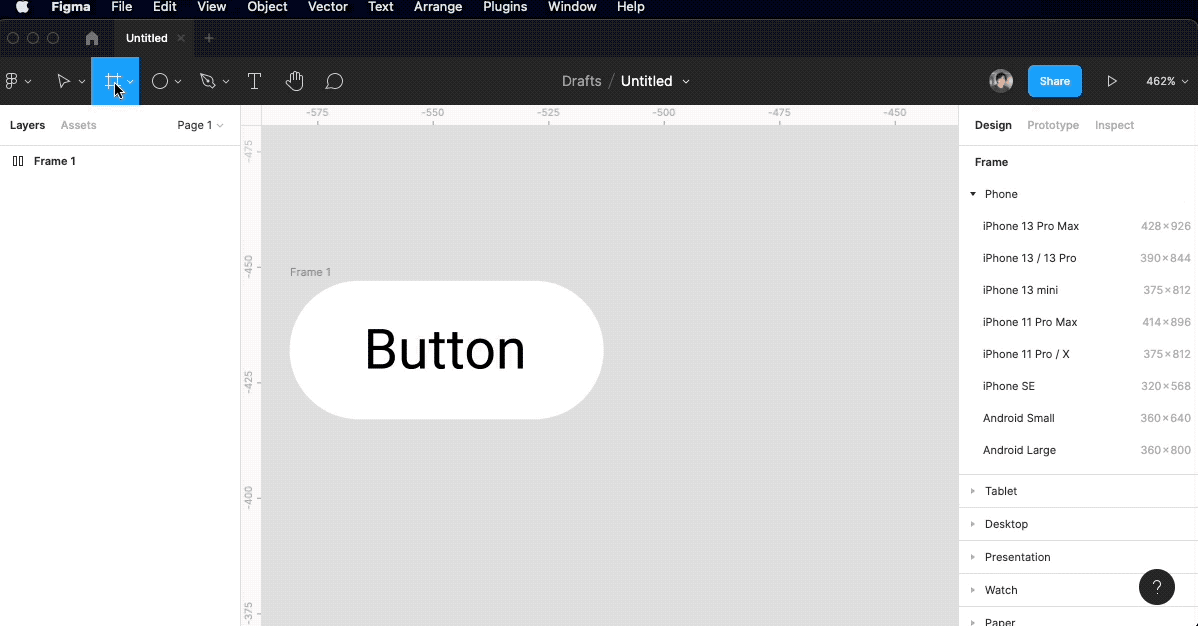Select the Ellipse shape tool

(160, 81)
